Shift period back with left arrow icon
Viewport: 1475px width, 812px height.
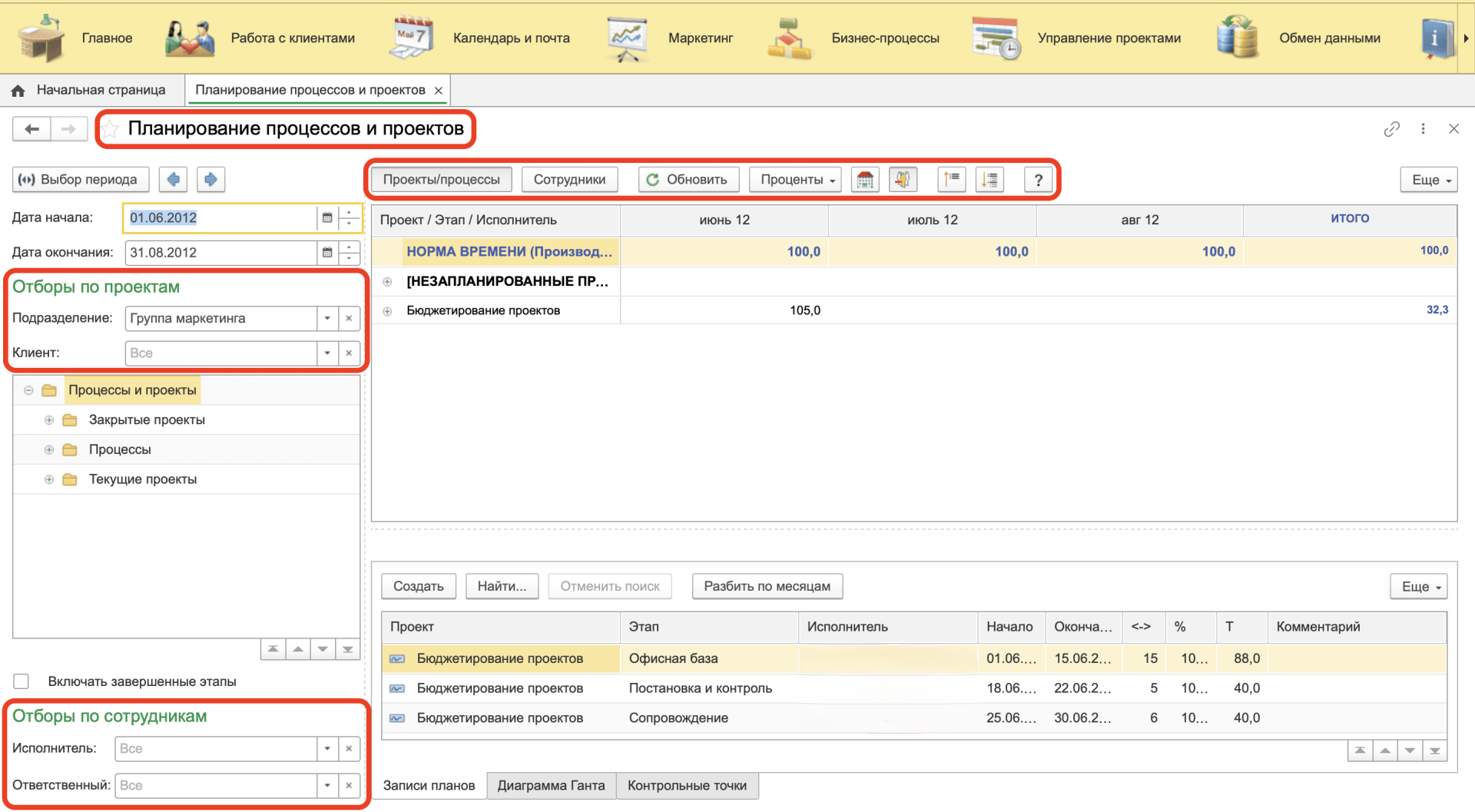[x=174, y=180]
